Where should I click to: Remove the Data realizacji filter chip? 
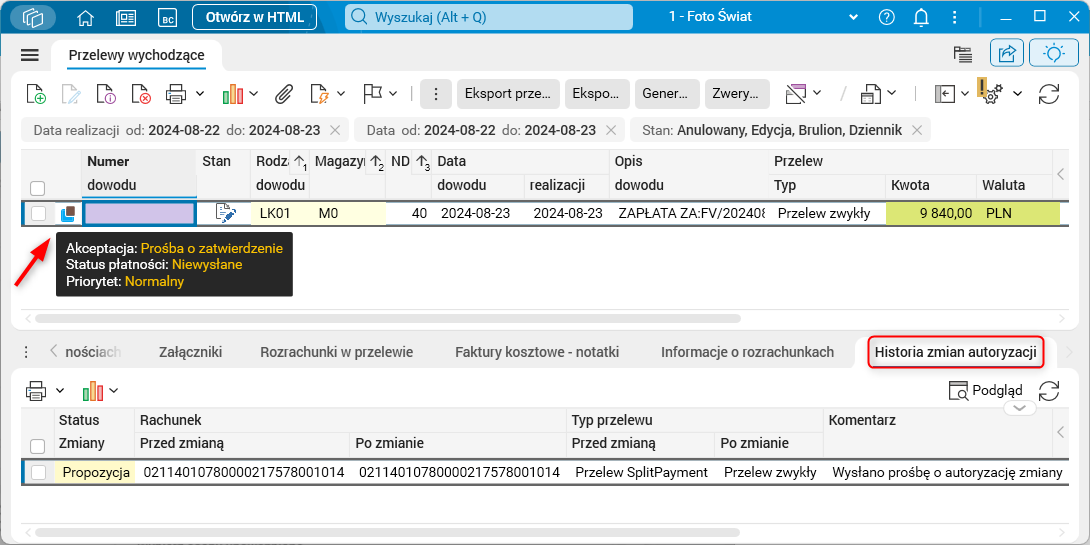[x=334, y=130]
